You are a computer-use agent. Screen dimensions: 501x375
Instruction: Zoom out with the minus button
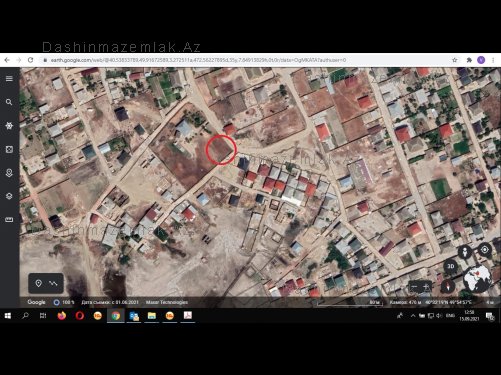(x=414, y=287)
